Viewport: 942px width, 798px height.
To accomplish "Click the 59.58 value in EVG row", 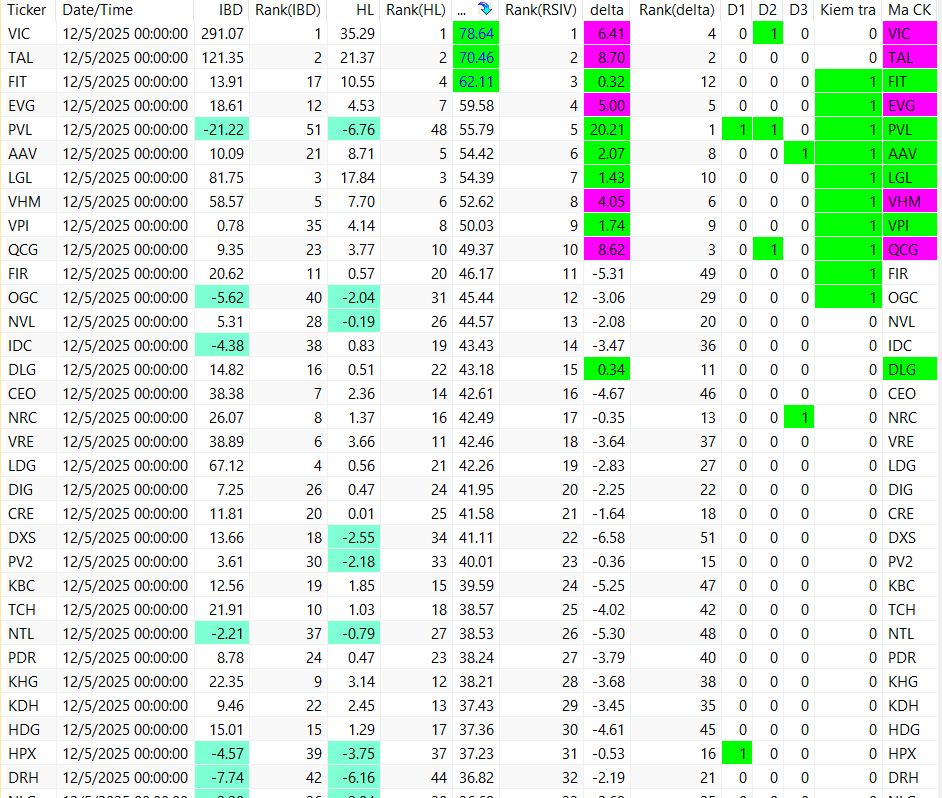I will pos(476,106).
